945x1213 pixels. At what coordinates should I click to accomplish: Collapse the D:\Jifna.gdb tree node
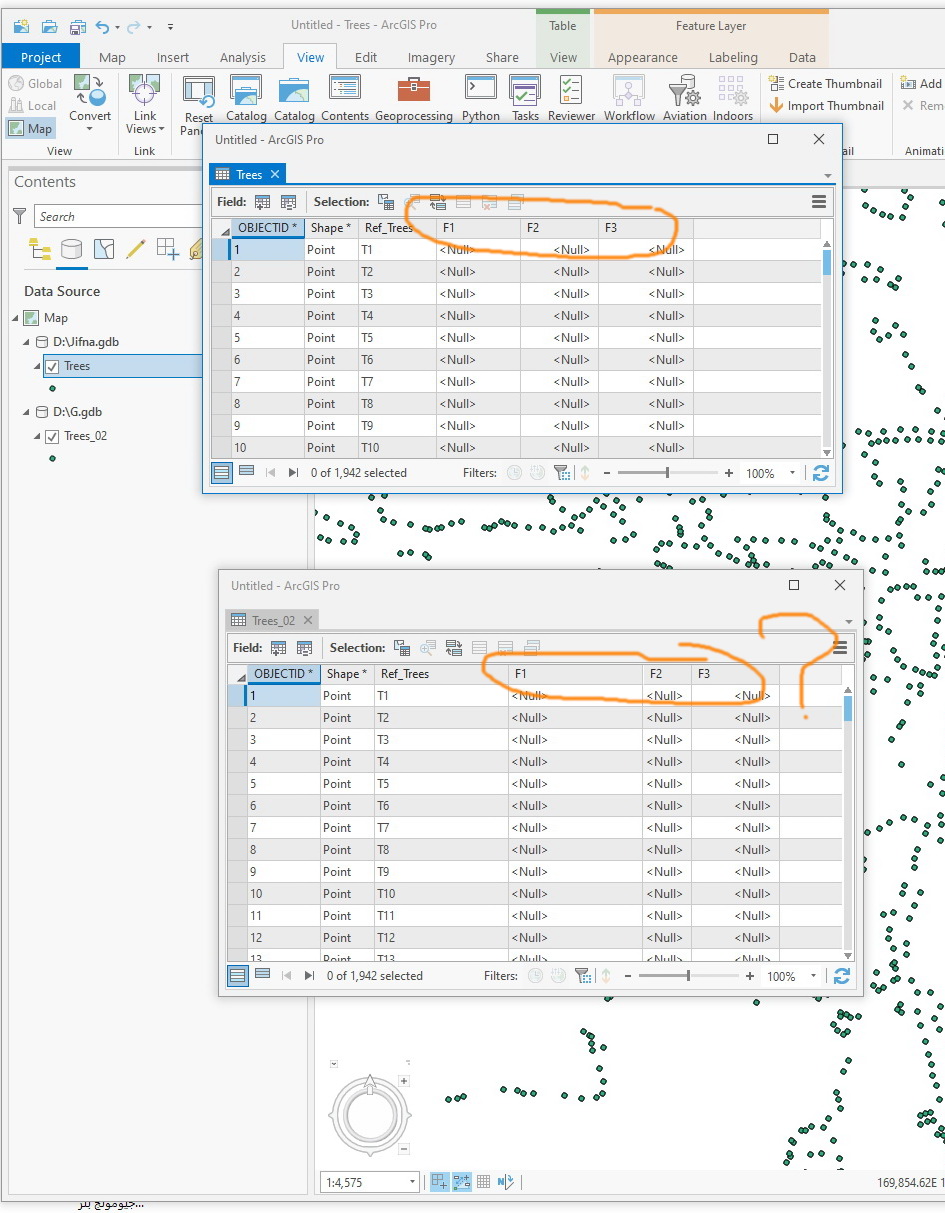coord(27,342)
